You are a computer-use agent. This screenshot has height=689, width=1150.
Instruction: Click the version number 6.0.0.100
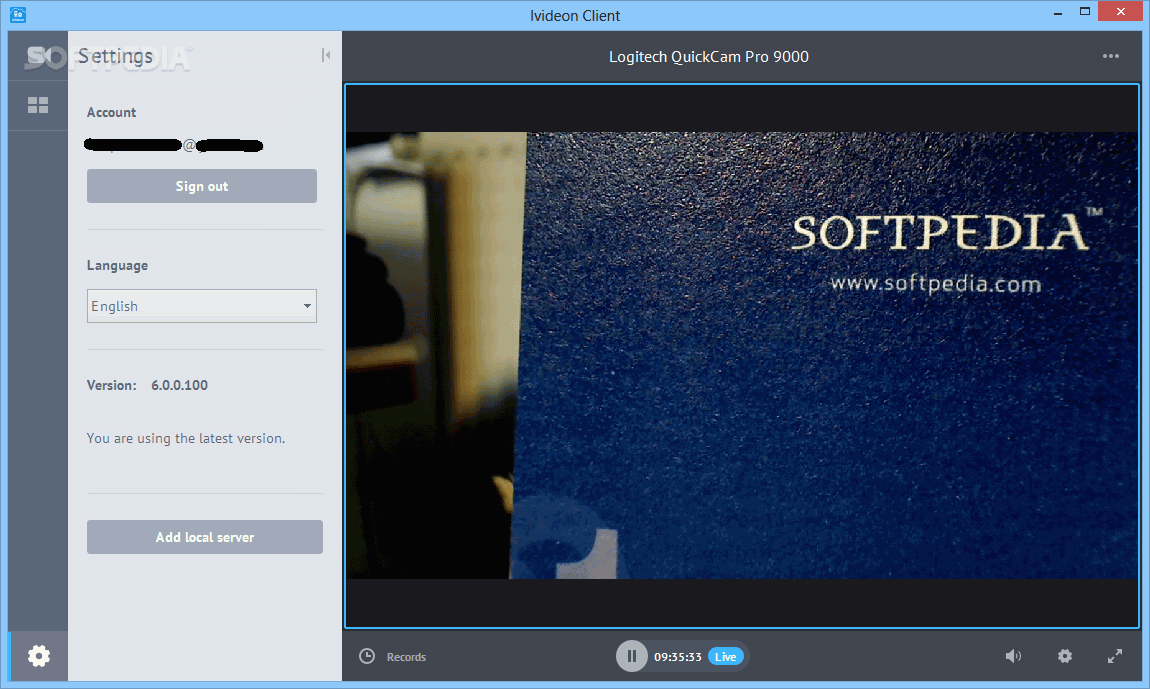point(180,385)
